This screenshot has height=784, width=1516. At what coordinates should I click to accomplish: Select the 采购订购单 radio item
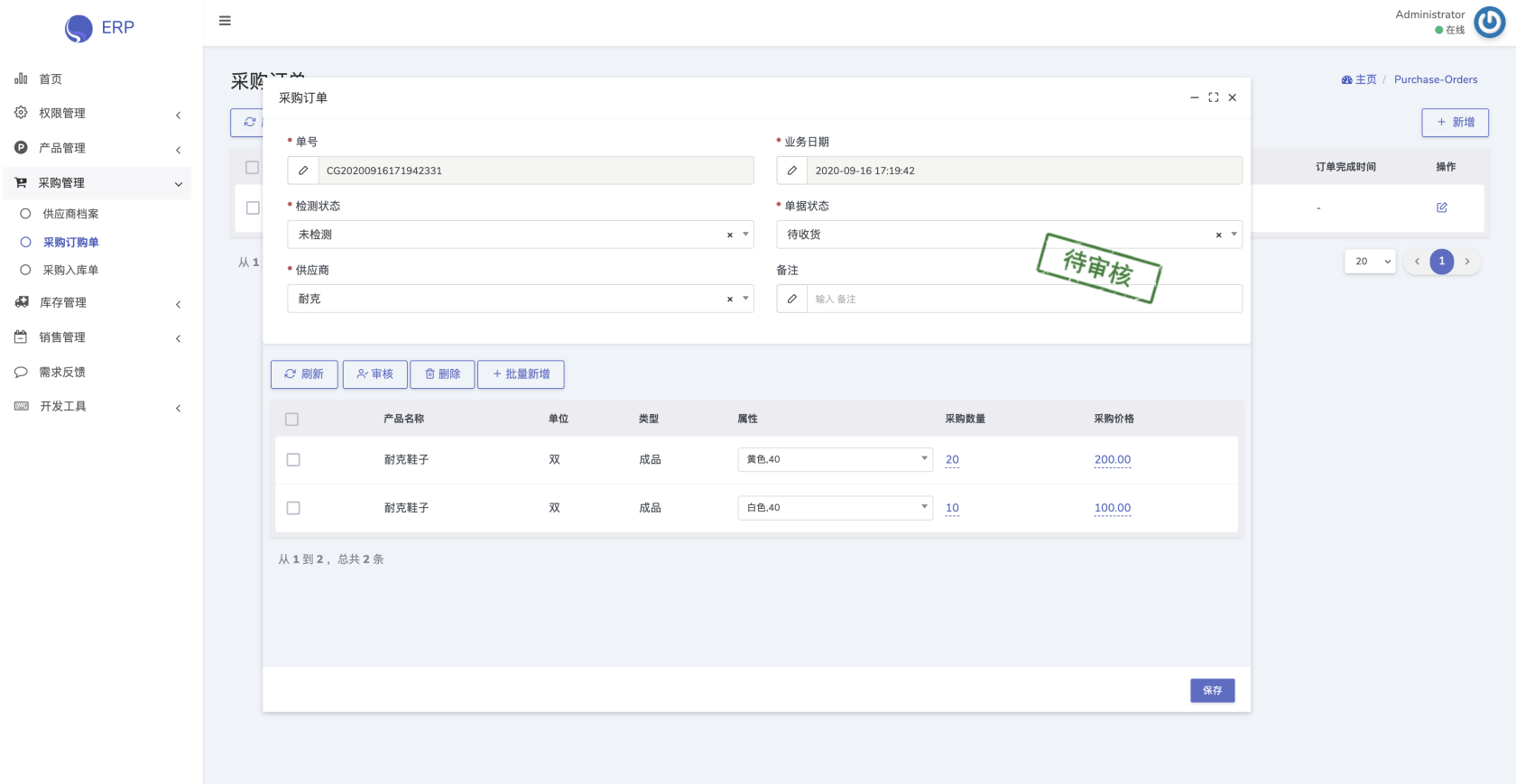pos(25,242)
